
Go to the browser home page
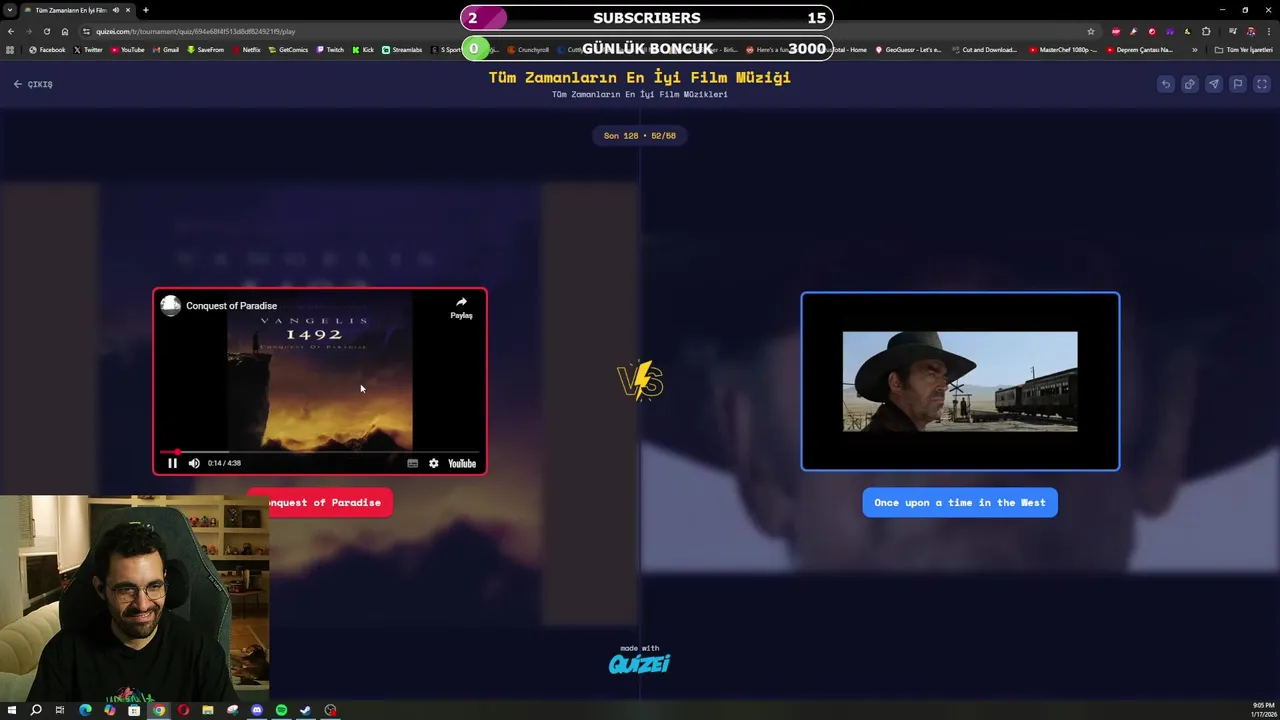point(65,31)
